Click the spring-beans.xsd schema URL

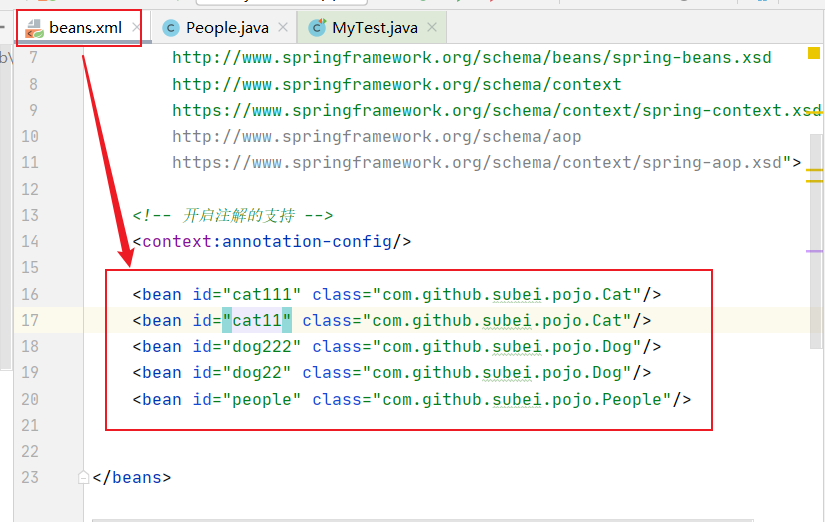point(471,58)
